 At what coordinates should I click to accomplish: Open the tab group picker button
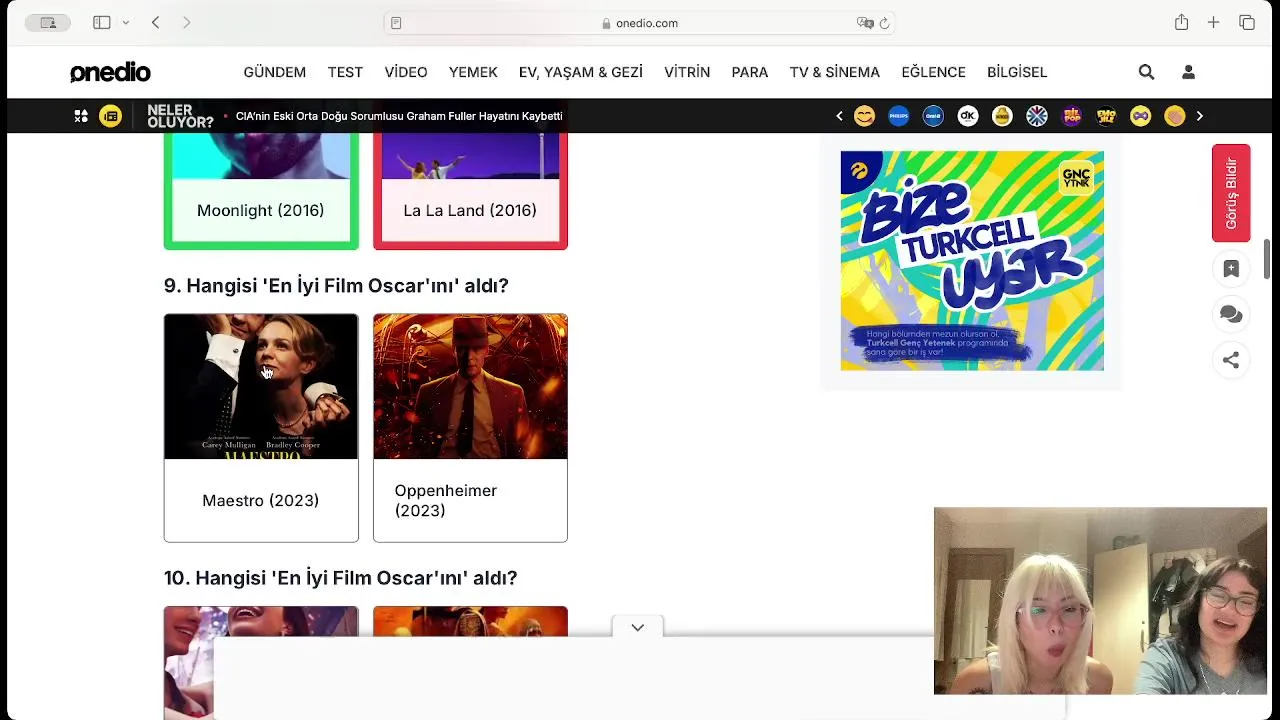[48, 22]
